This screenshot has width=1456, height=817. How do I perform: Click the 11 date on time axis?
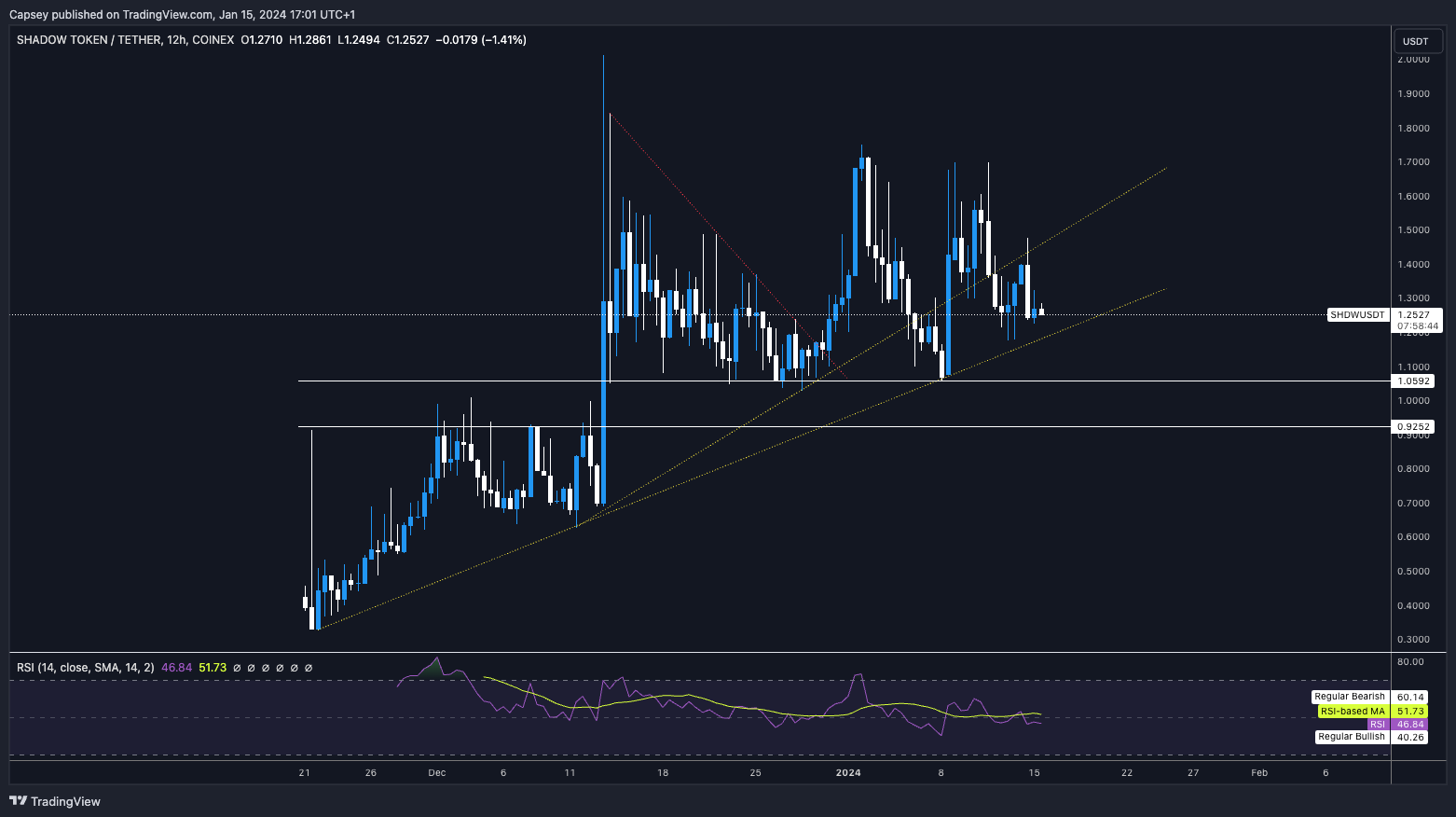570,773
